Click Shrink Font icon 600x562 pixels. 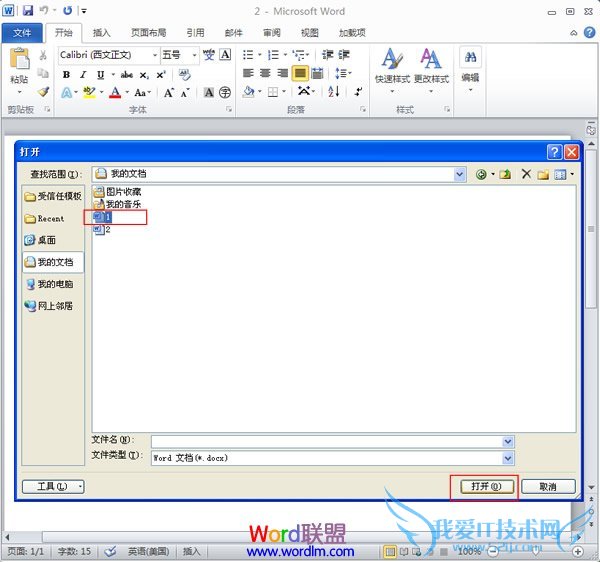click(185, 93)
